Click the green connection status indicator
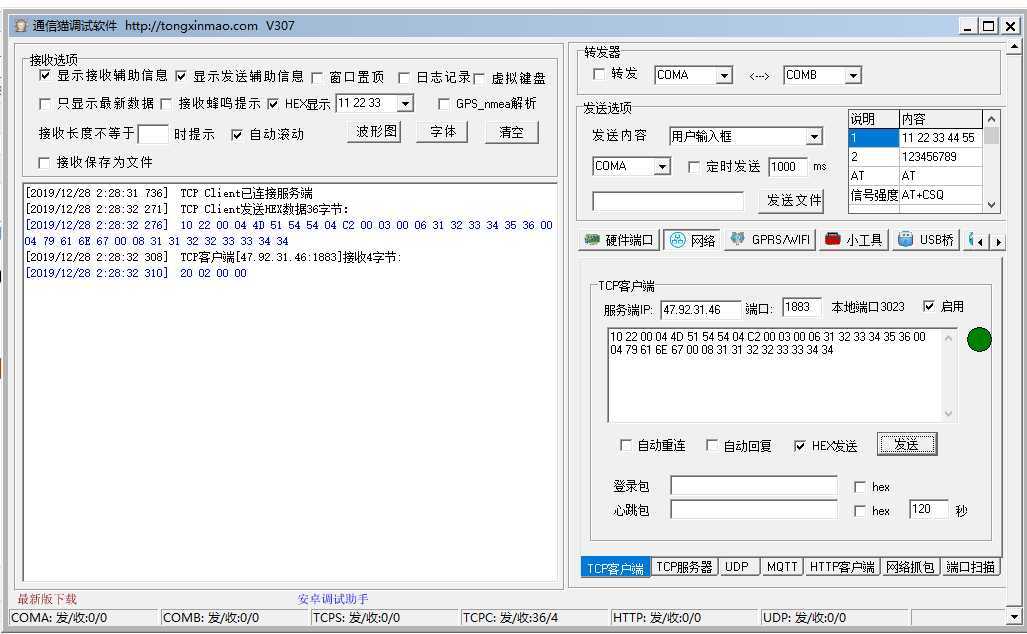The height and width of the screenshot is (634, 1027). tap(979, 339)
